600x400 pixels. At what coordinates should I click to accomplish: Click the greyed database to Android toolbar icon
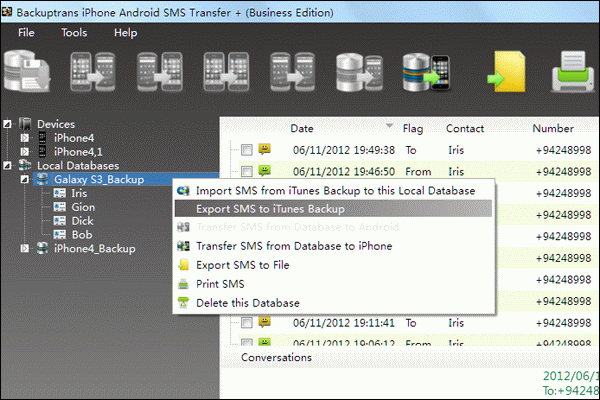coord(359,72)
